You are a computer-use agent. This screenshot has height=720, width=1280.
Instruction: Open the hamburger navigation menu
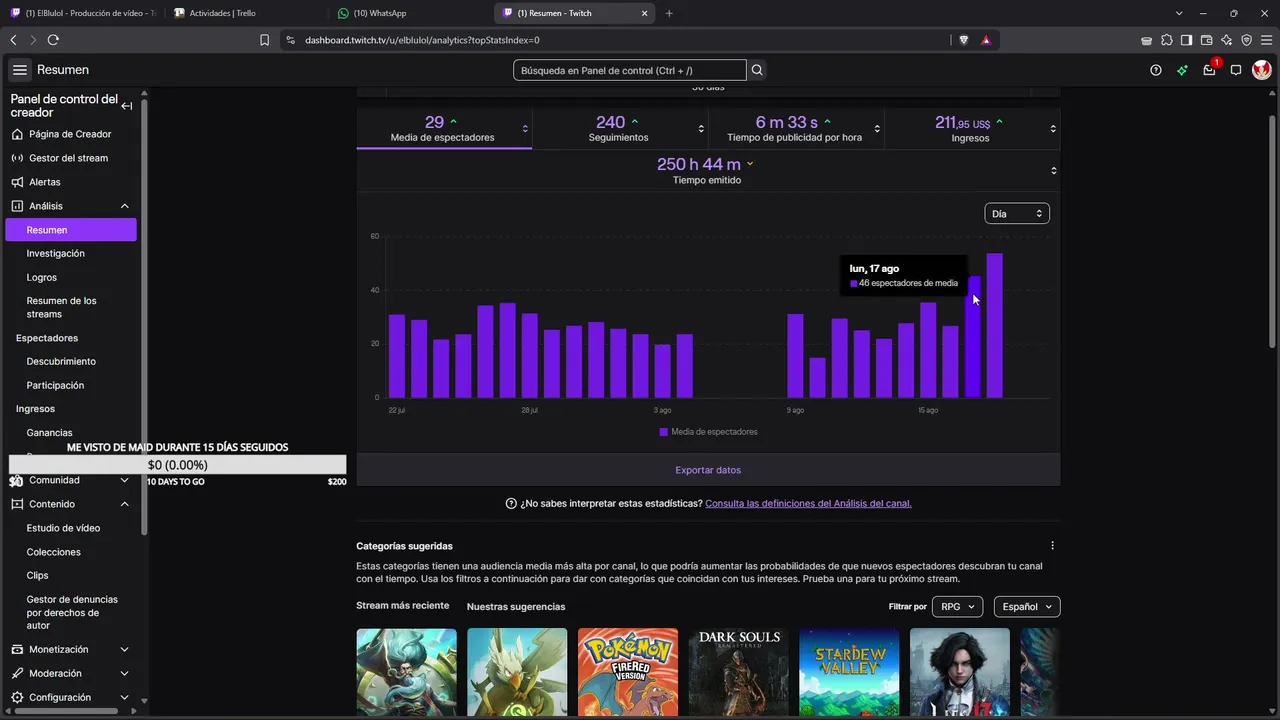pyautogui.click(x=20, y=70)
